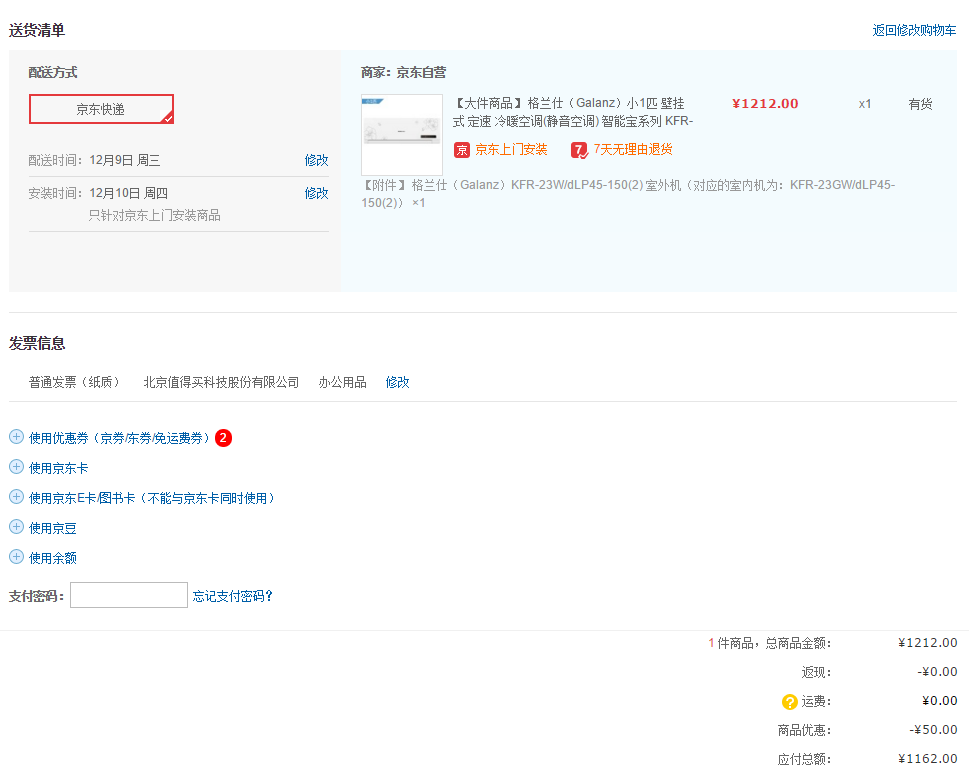969x775 pixels.
Task: Open 使用京东卡 text link
Action: [59, 468]
